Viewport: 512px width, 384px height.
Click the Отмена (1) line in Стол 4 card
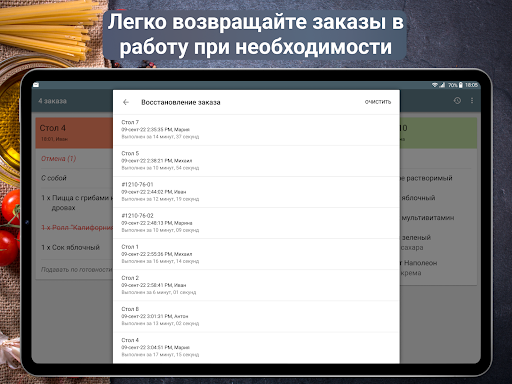(58, 159)
